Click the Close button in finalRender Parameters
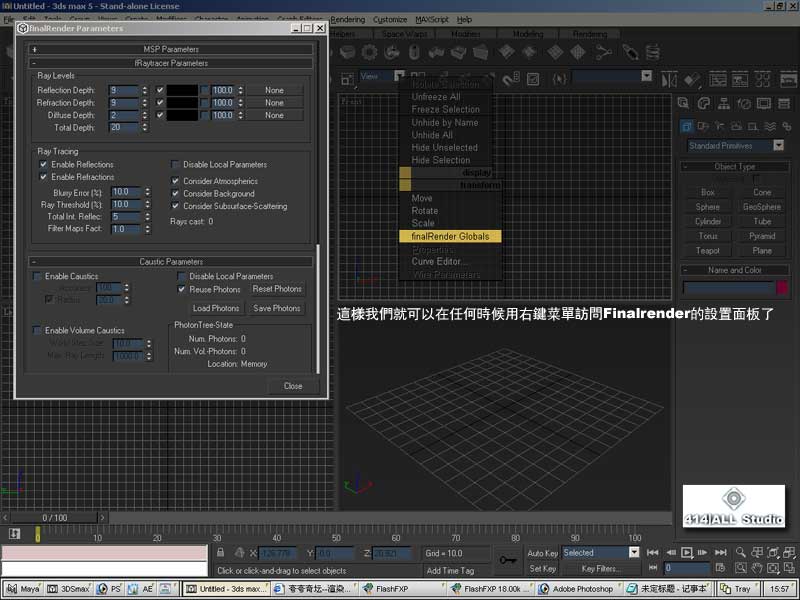 [293, 386]
